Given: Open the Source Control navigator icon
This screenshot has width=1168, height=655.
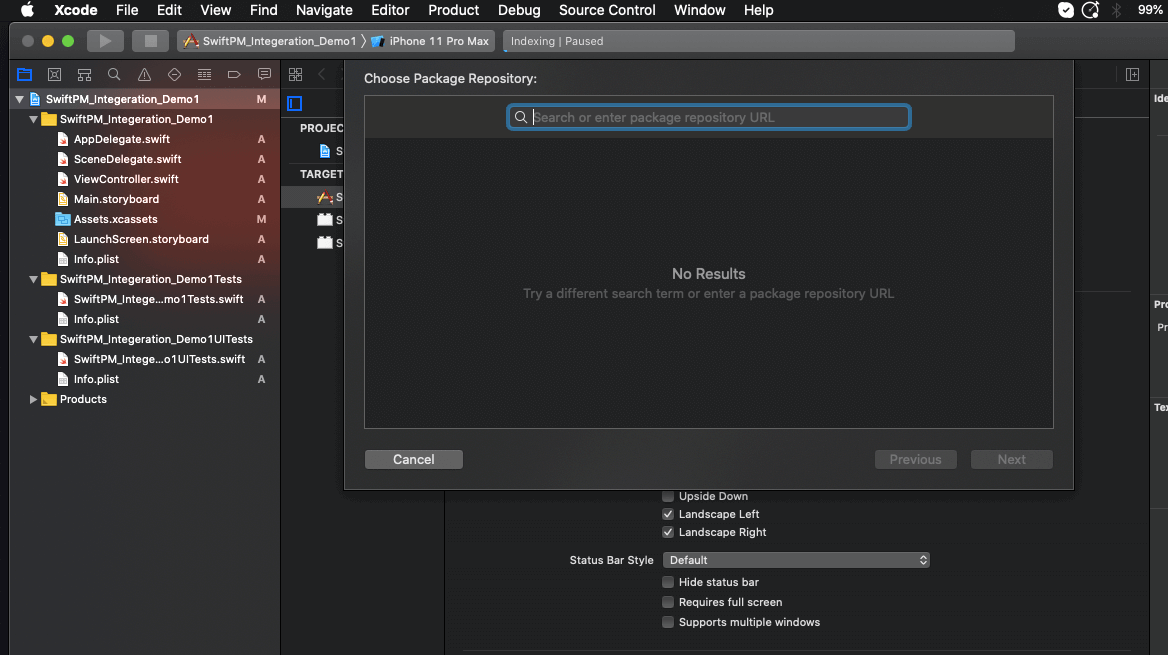Looking at the screenshot, I should (x=54, y=75).
